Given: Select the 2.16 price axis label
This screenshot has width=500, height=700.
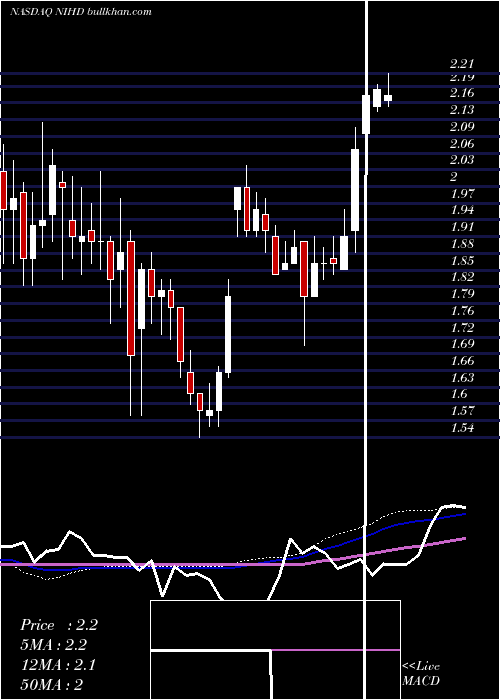Looking at the screenshot, I should pyautogui.click(x=462, y=93).
